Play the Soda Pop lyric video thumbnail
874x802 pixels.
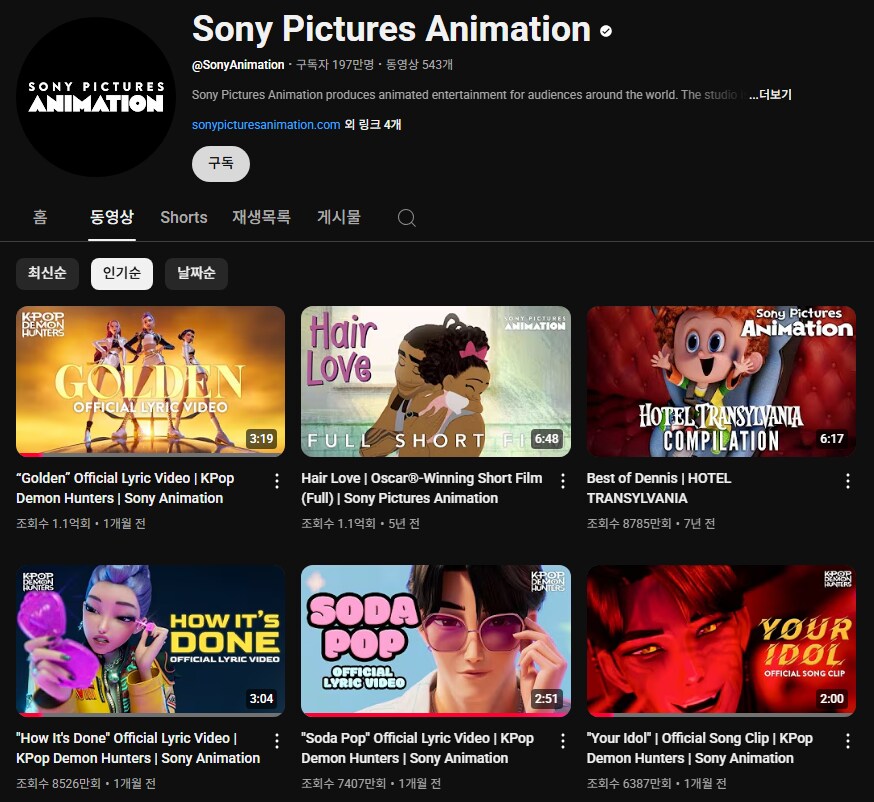click(x=436, y=641)
